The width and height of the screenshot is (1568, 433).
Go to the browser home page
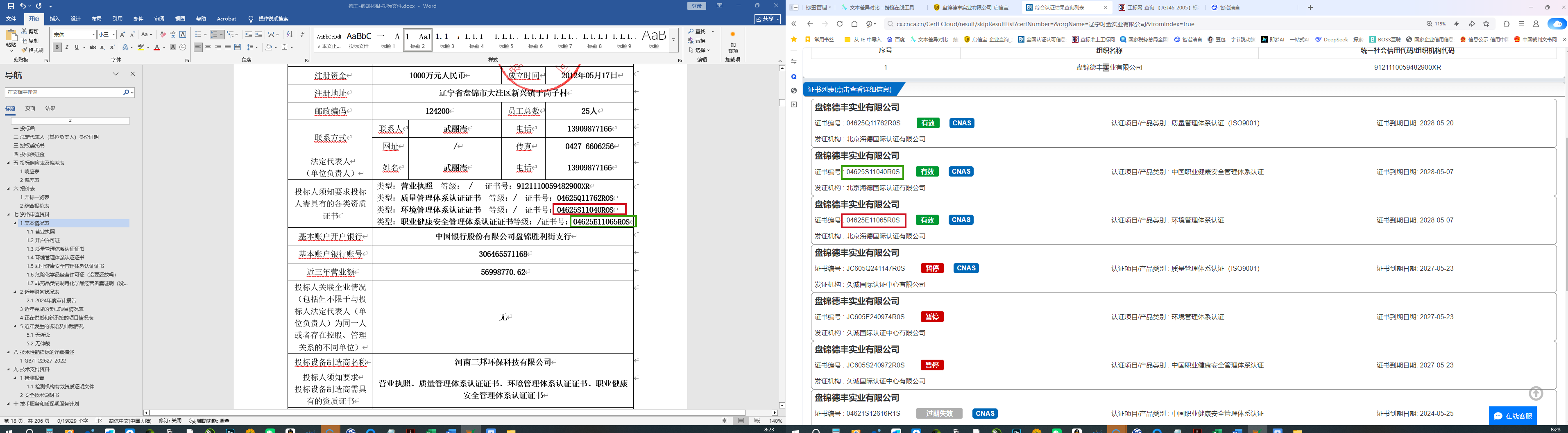click(854, 24)
